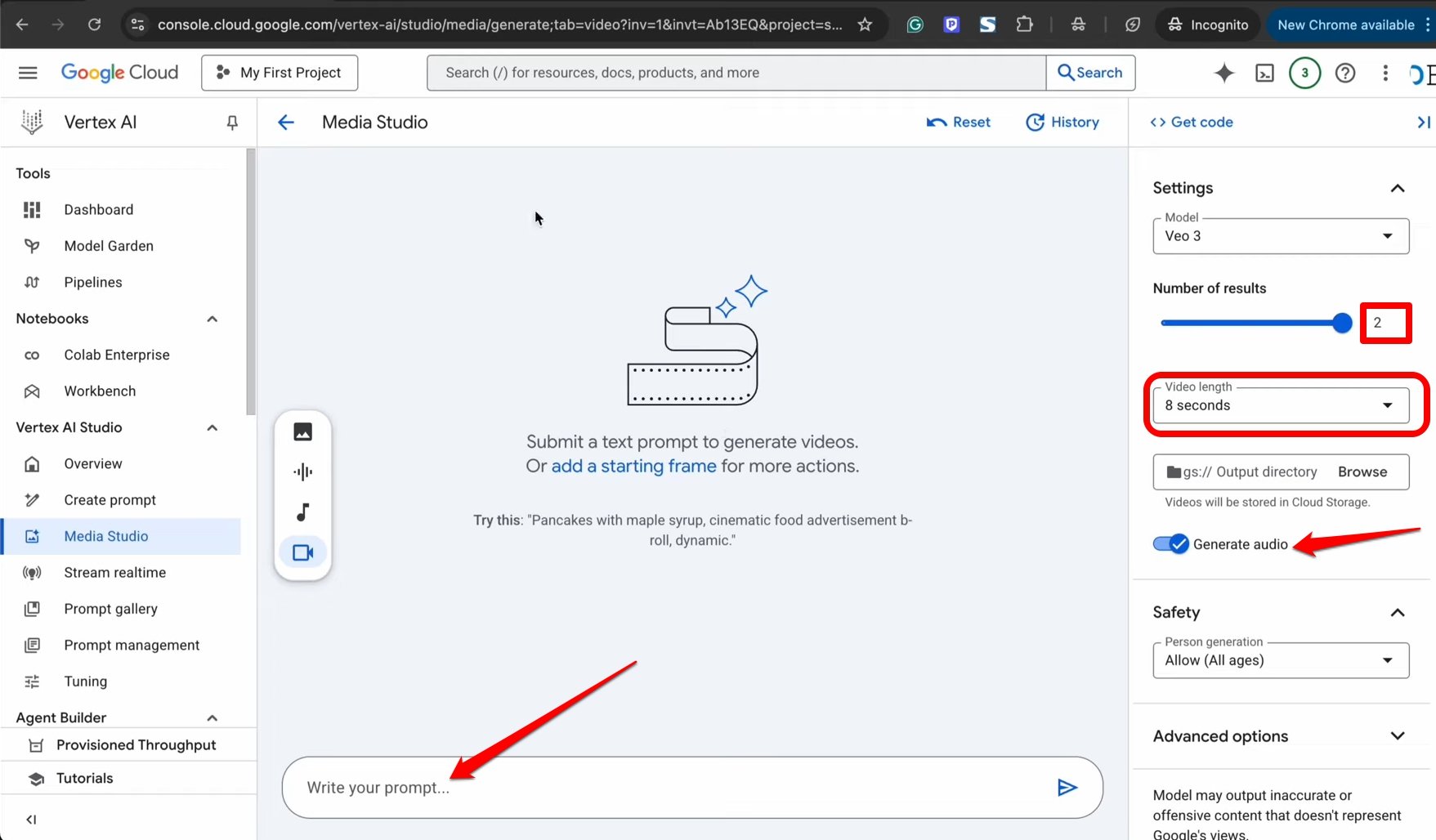Open Provisioned Throughput in the sidebar
Image resolution: width=1436 pixels, height=840 pixels.
click(128, 745)
